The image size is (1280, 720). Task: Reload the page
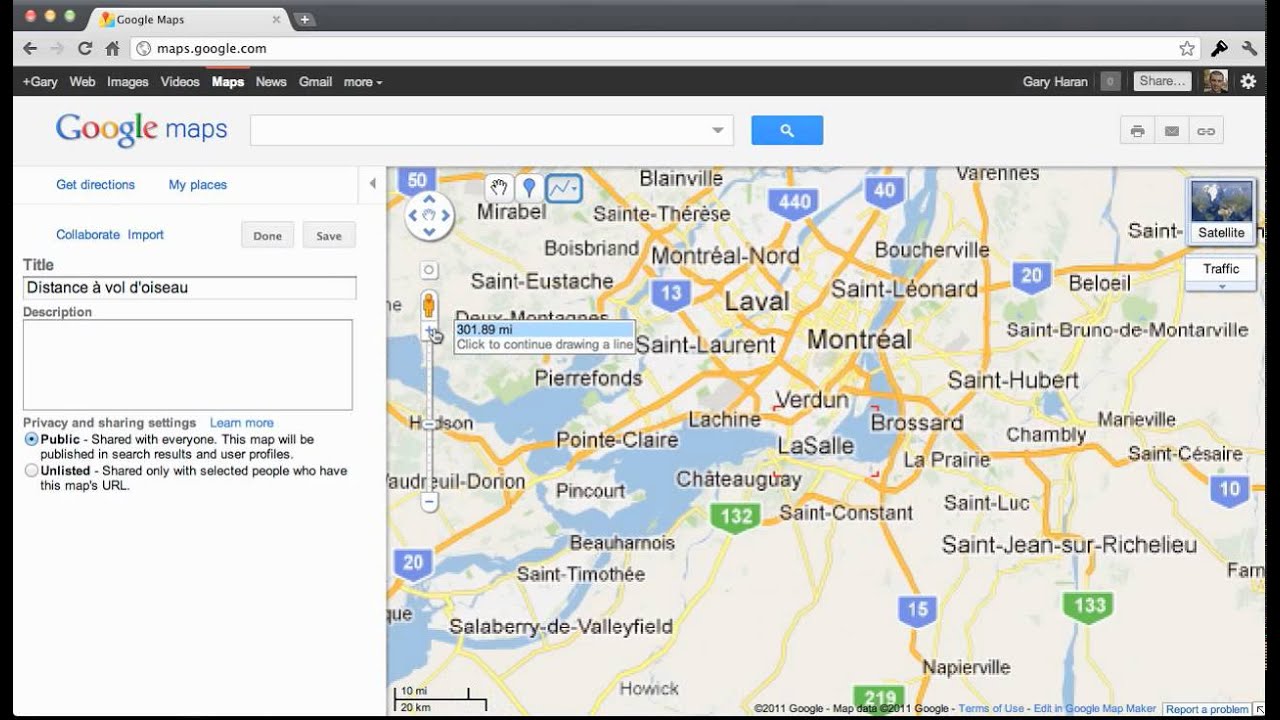pos(85,48)
